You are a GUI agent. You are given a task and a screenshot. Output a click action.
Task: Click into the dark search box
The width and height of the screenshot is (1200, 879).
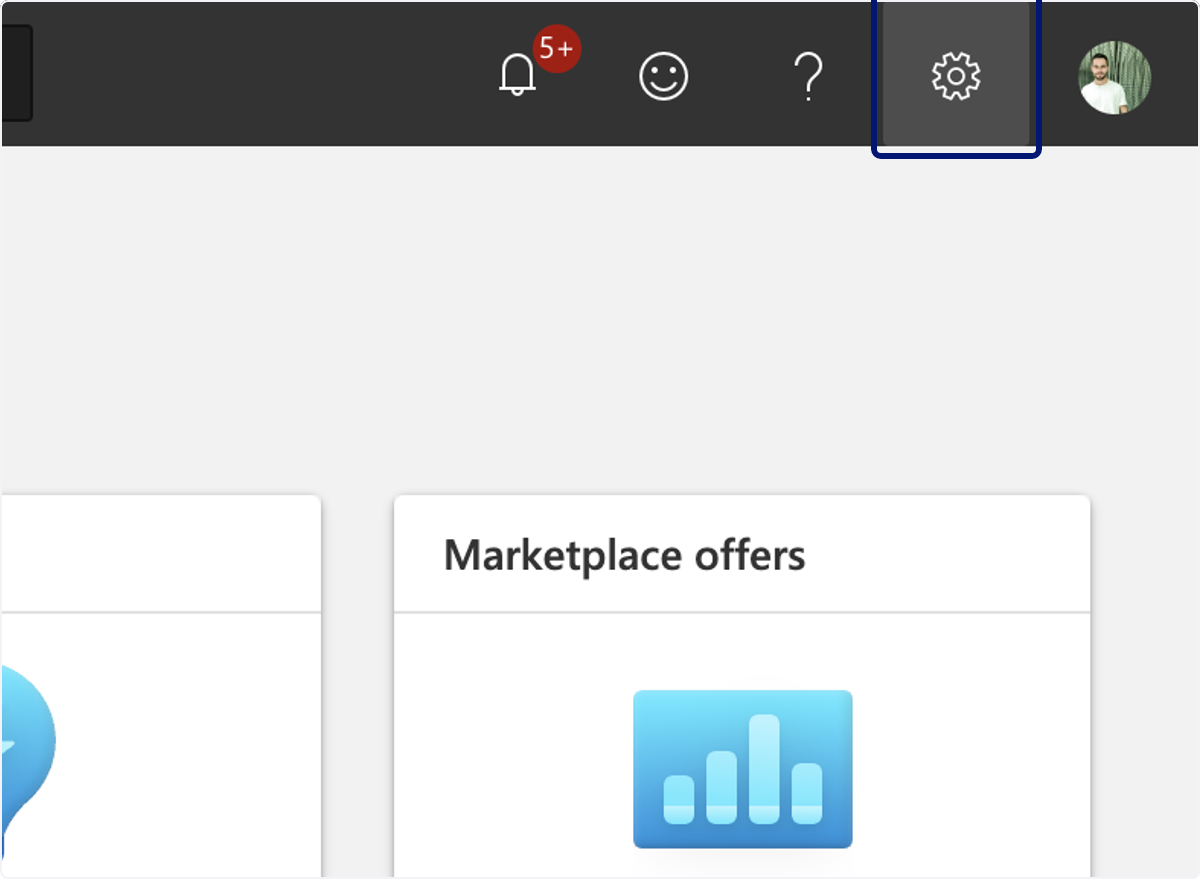(16, 73)
